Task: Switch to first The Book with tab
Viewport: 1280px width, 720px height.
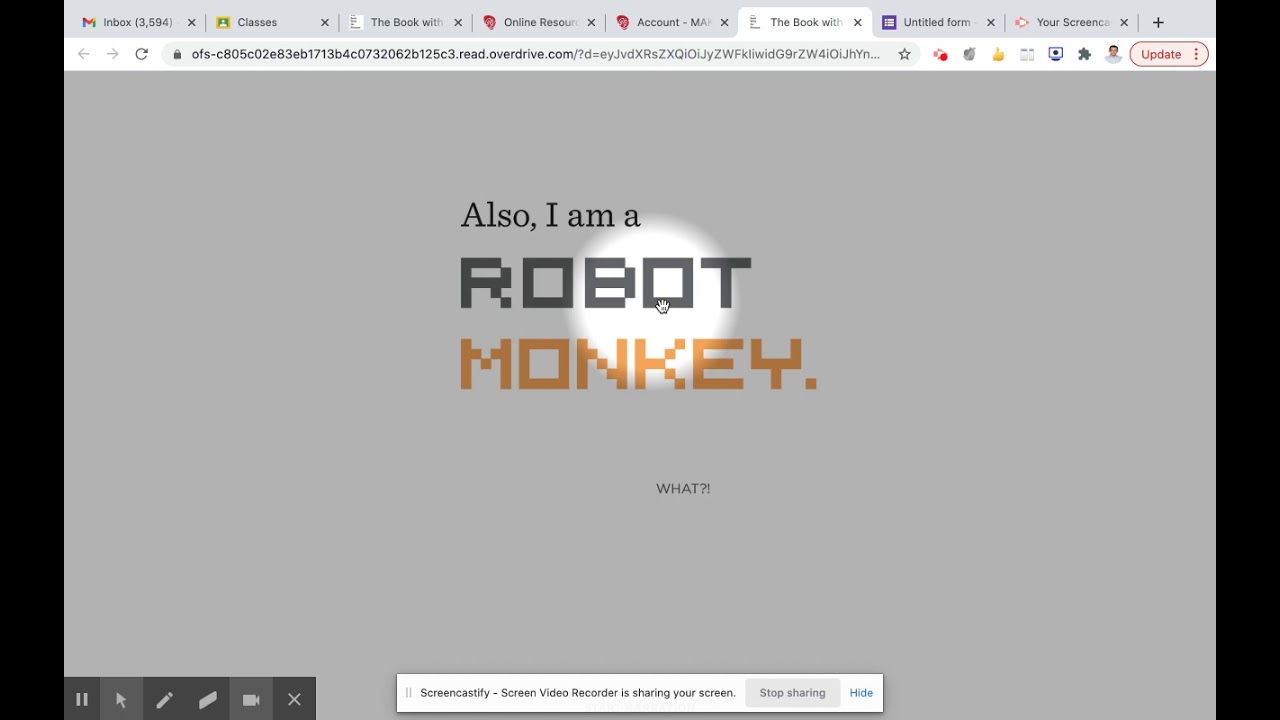Action: point(404,22)
